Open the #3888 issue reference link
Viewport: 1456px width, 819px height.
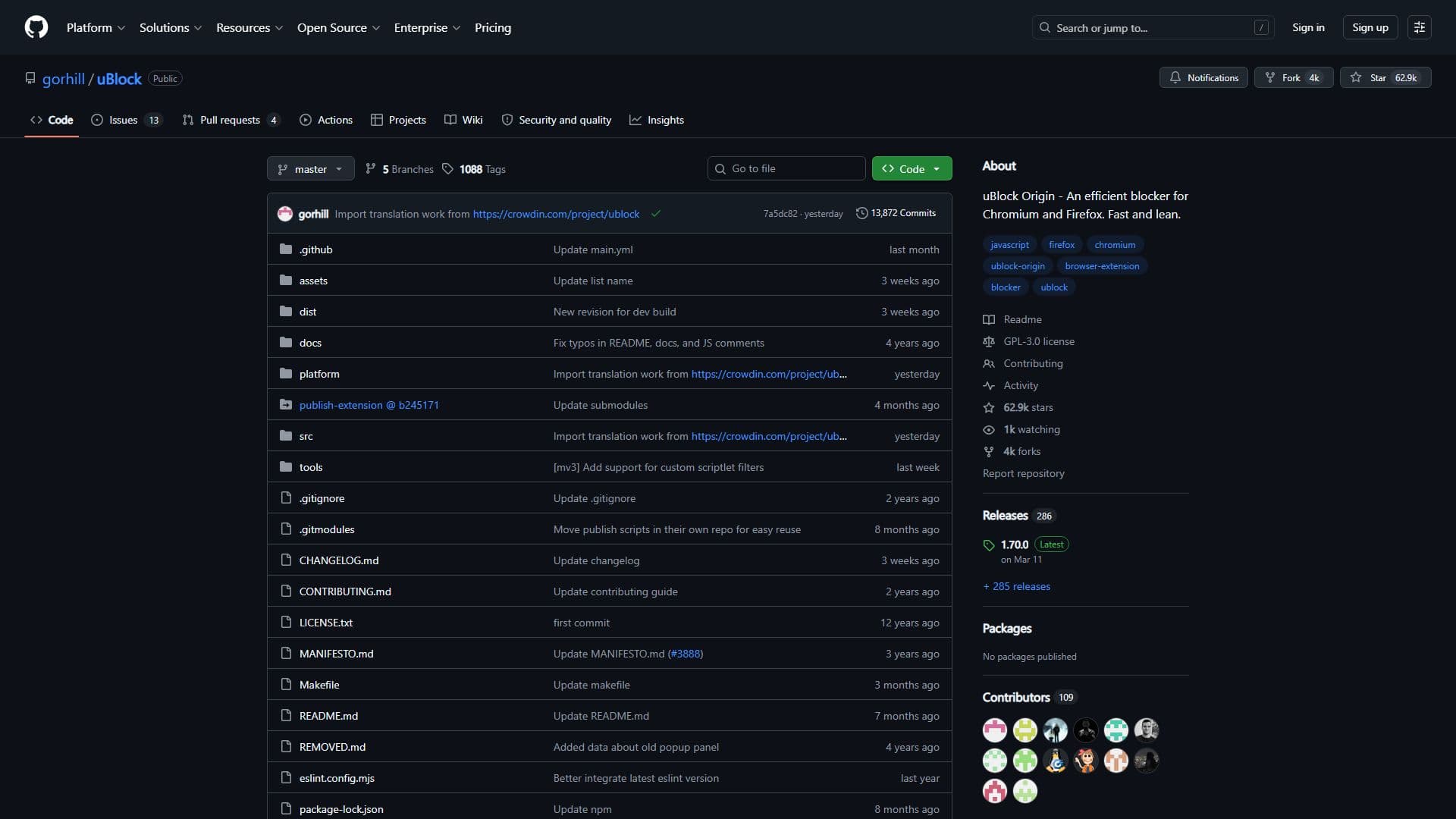pyautogui.click(x=686, y=654)
